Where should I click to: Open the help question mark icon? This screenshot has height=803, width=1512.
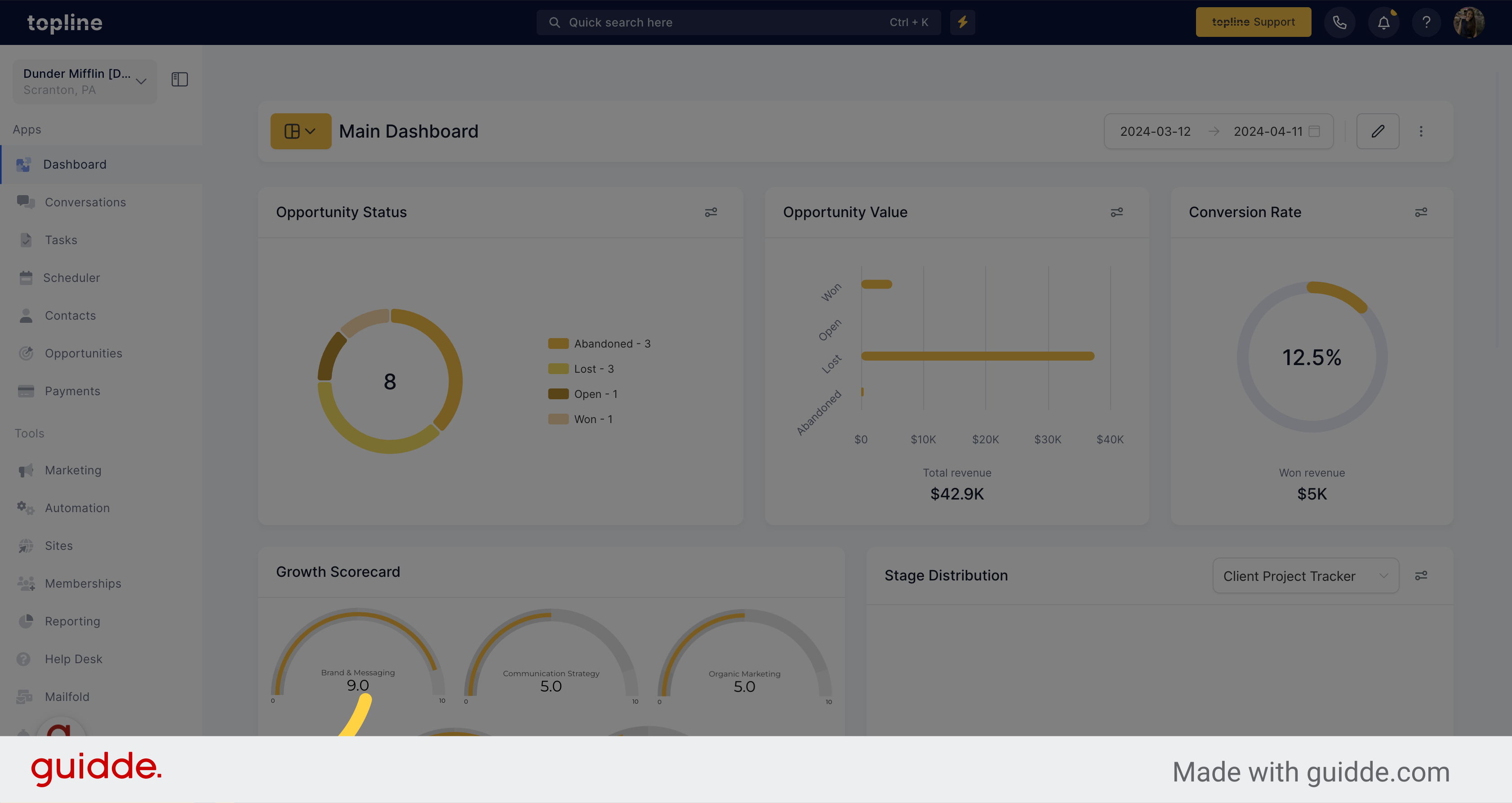tap(1426, 22)
